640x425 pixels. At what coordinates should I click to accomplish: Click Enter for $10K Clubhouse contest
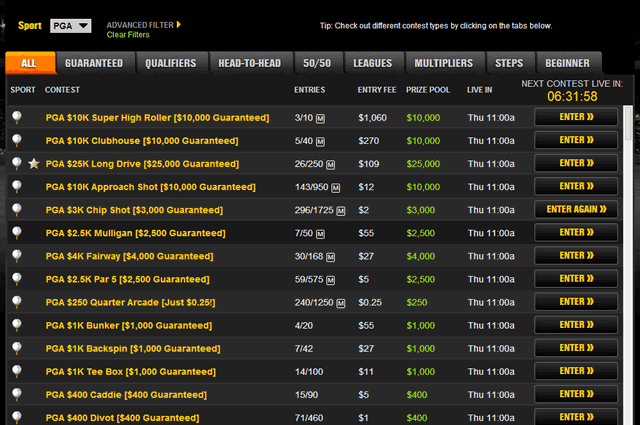pyautogui.click(x=576, y=140)
